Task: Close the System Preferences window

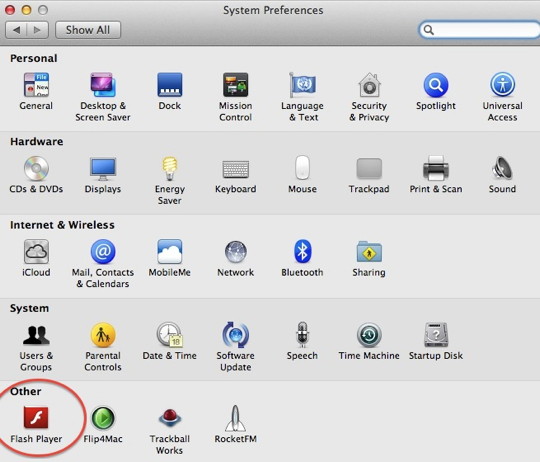Action: click(x=10, y=10)
